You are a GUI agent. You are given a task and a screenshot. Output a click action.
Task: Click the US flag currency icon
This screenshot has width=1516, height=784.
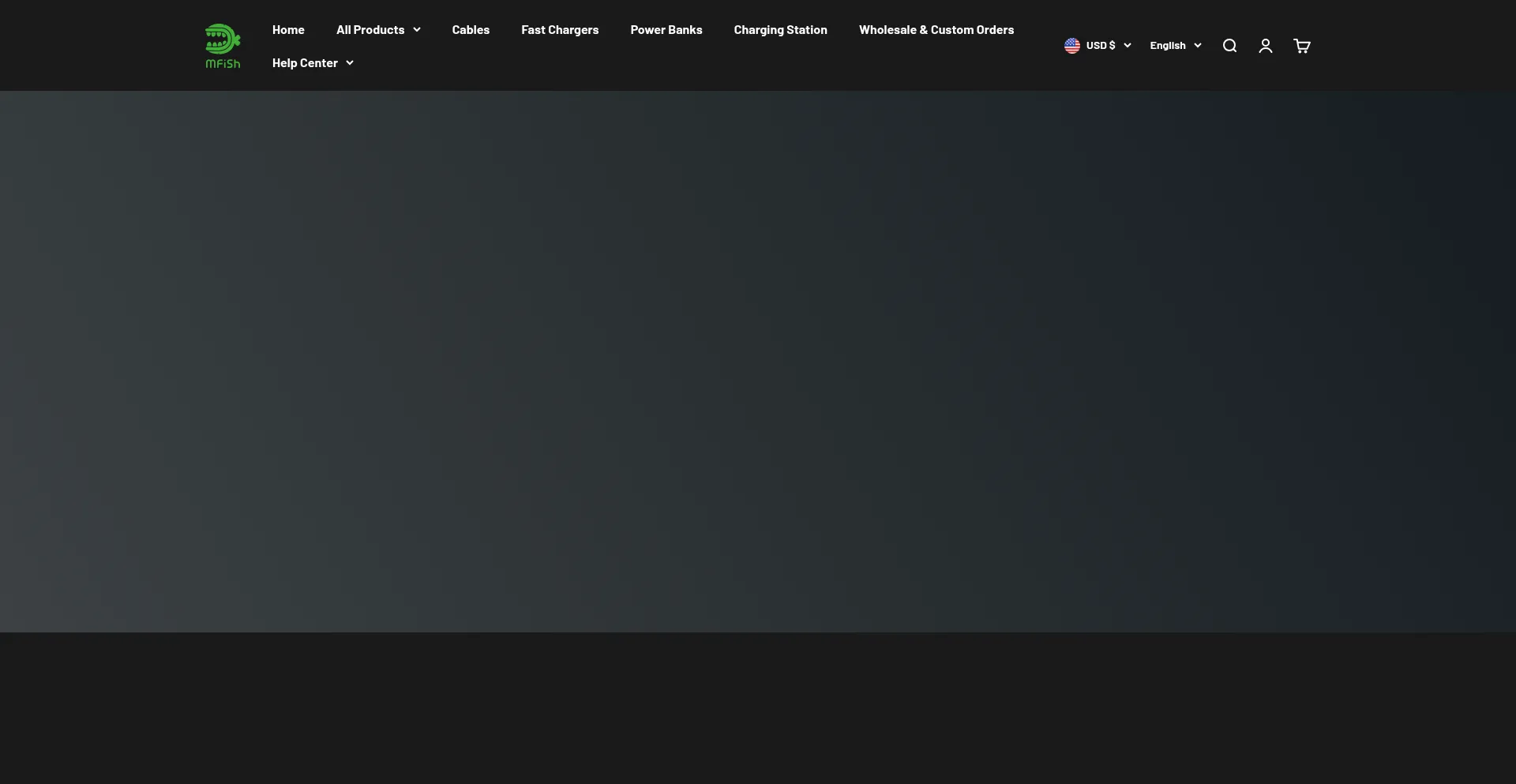coord(1072,46)
